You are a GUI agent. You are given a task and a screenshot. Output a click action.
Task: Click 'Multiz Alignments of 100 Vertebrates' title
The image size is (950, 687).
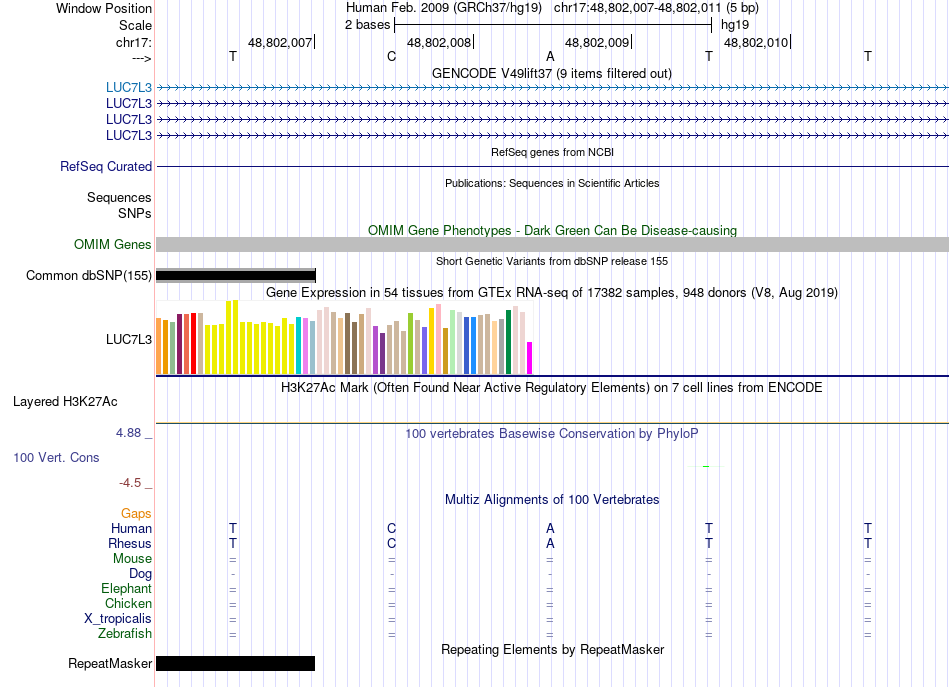point(552,500)
